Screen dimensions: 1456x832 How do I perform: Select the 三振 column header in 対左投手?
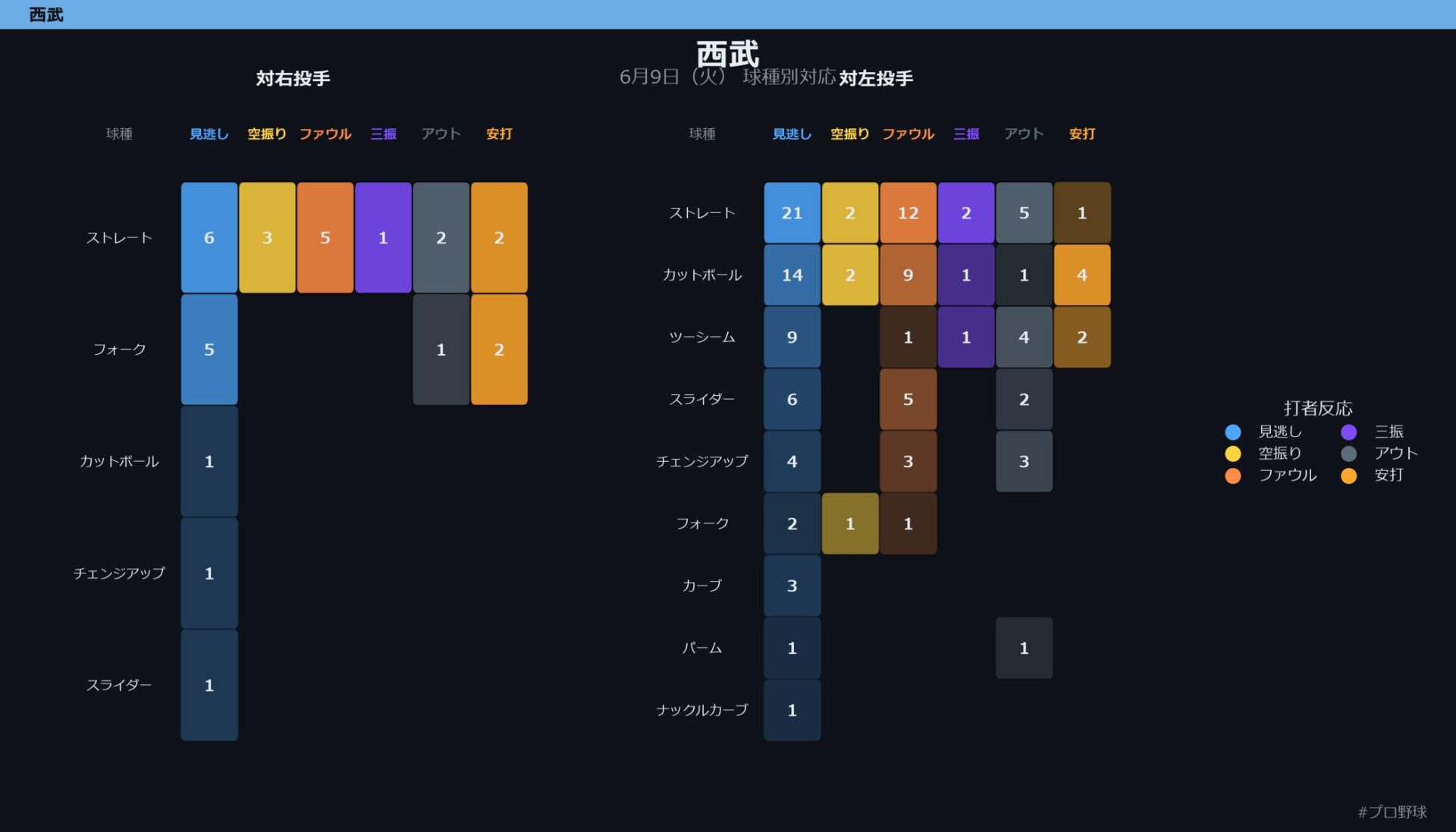pyautogui.click(x=966, y=133)
